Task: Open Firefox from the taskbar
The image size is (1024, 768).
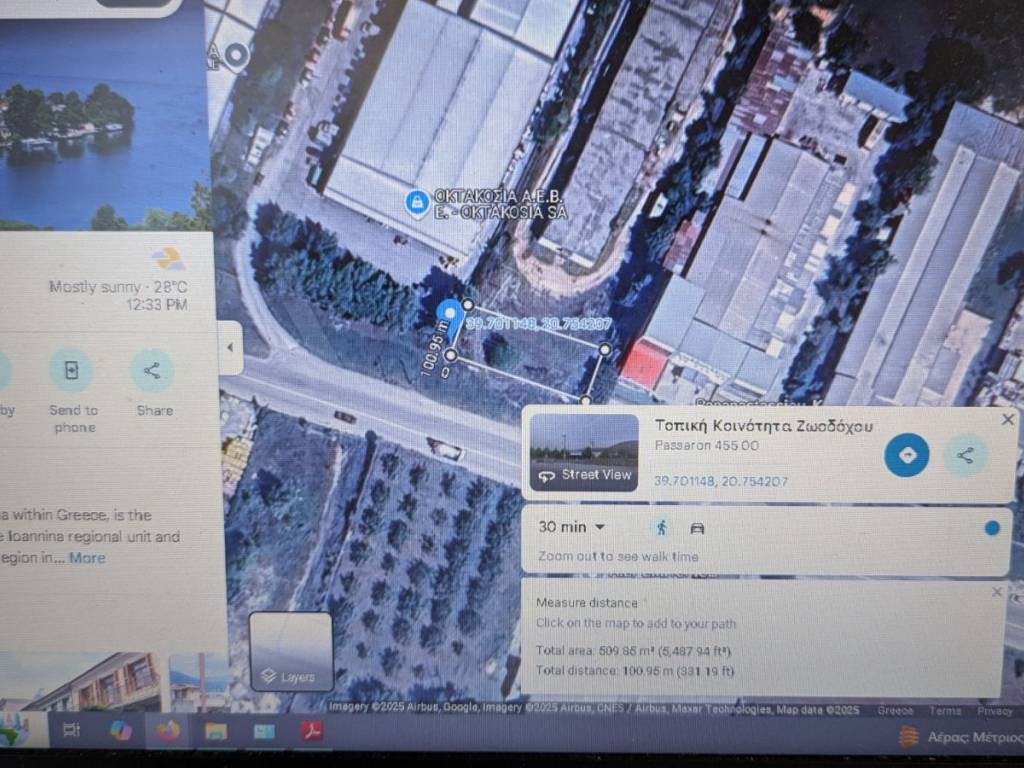Action: [168, 731]
